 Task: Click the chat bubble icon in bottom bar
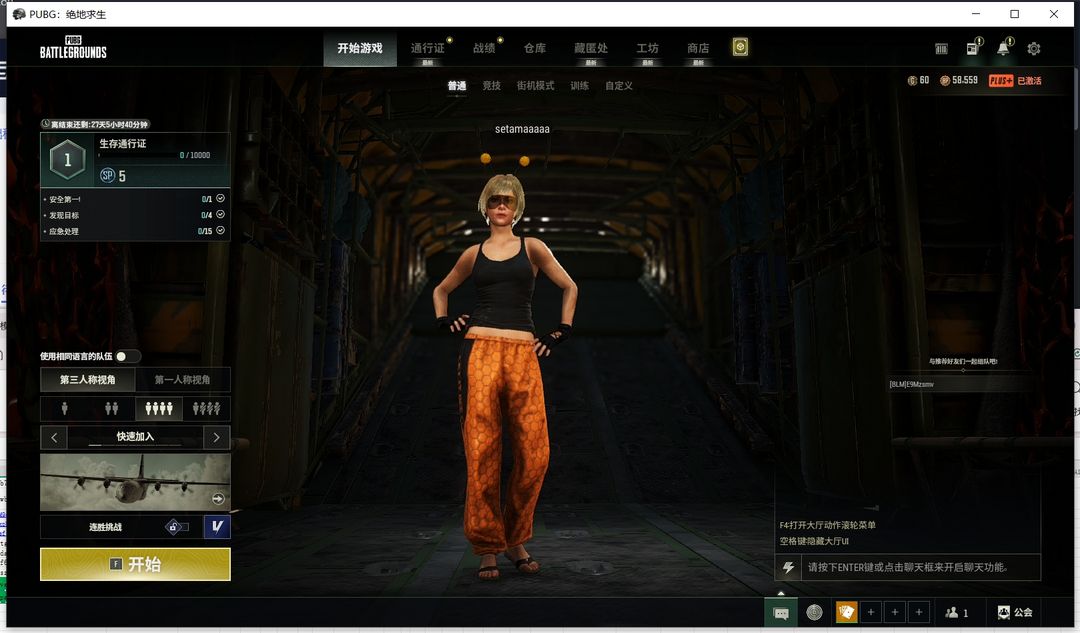click(x=781, y=612)
